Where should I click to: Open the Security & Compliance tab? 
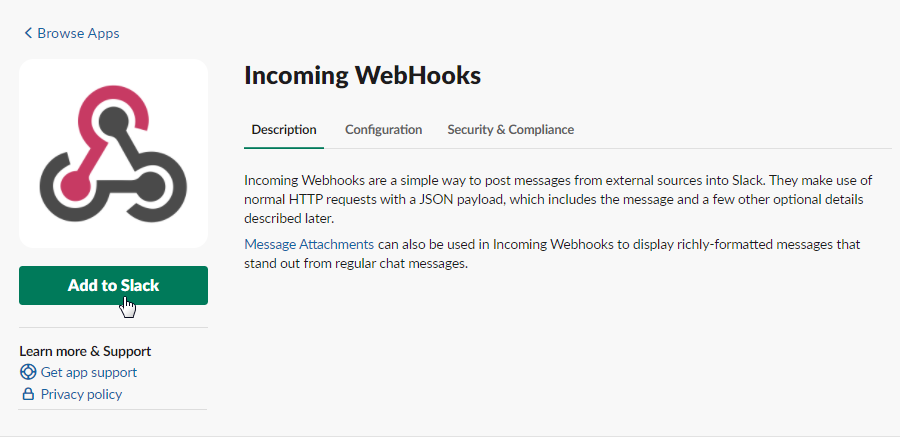point(510,130)
